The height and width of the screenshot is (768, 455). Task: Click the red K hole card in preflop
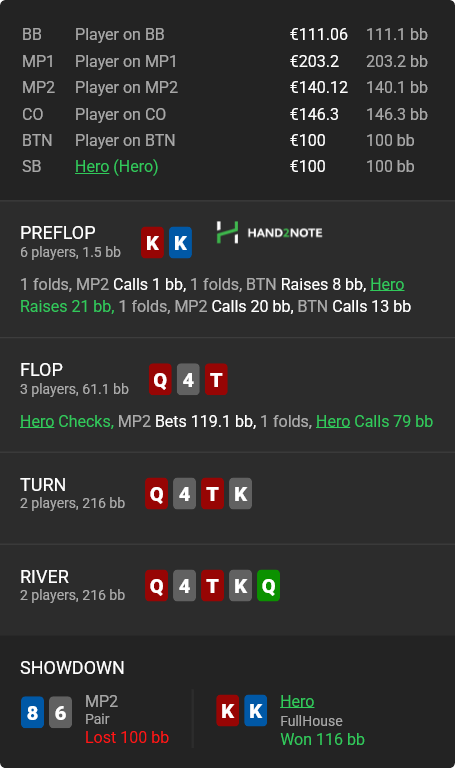coord(152,242)
